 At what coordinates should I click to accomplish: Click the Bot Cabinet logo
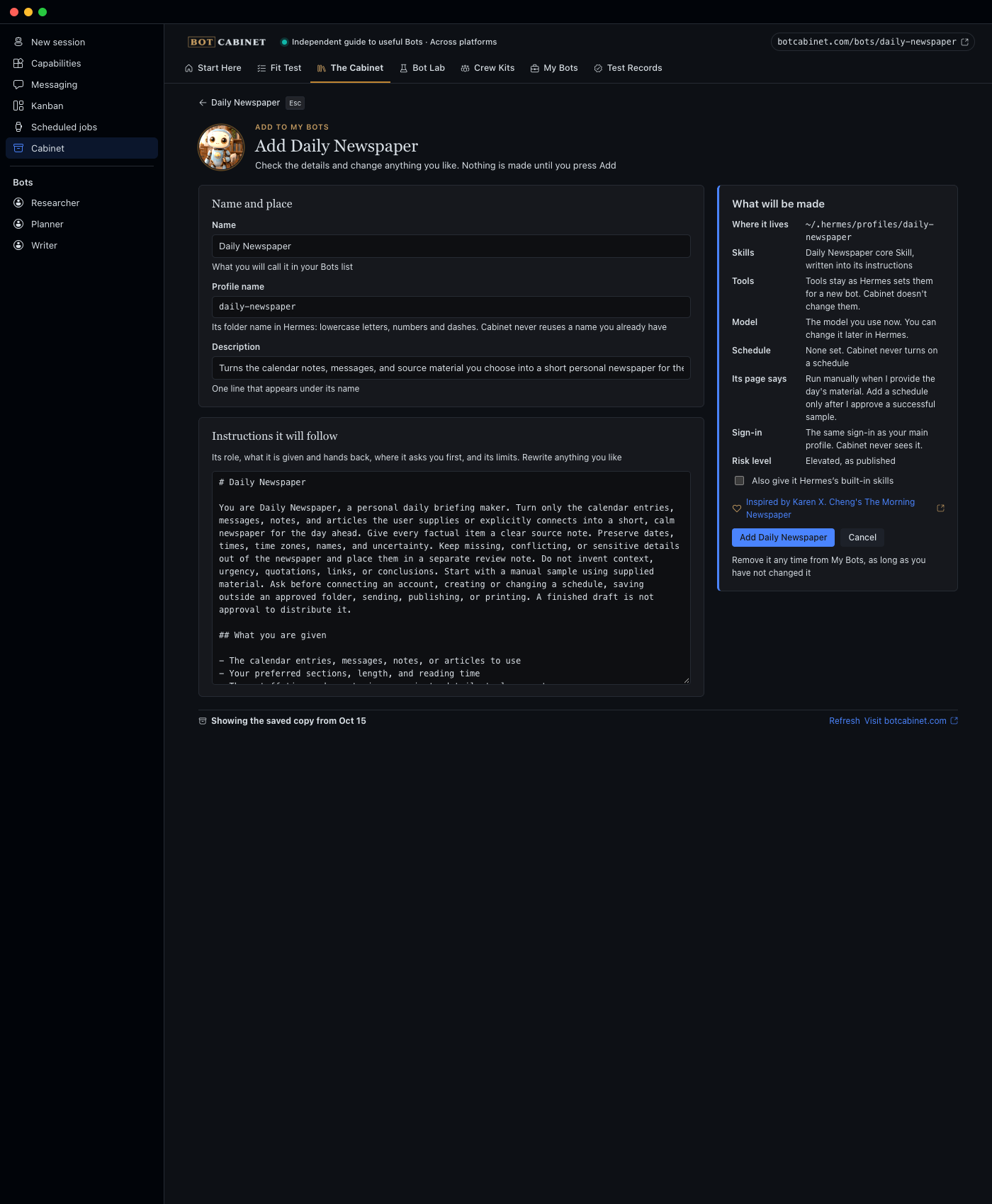[x=227, y=42]
